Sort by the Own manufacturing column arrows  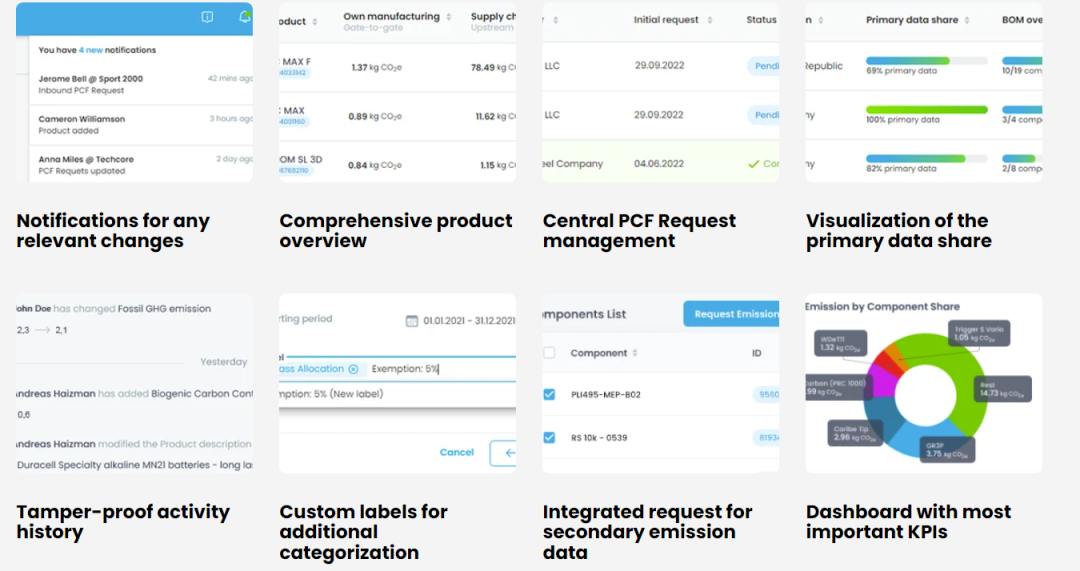(x=448, y=17)
